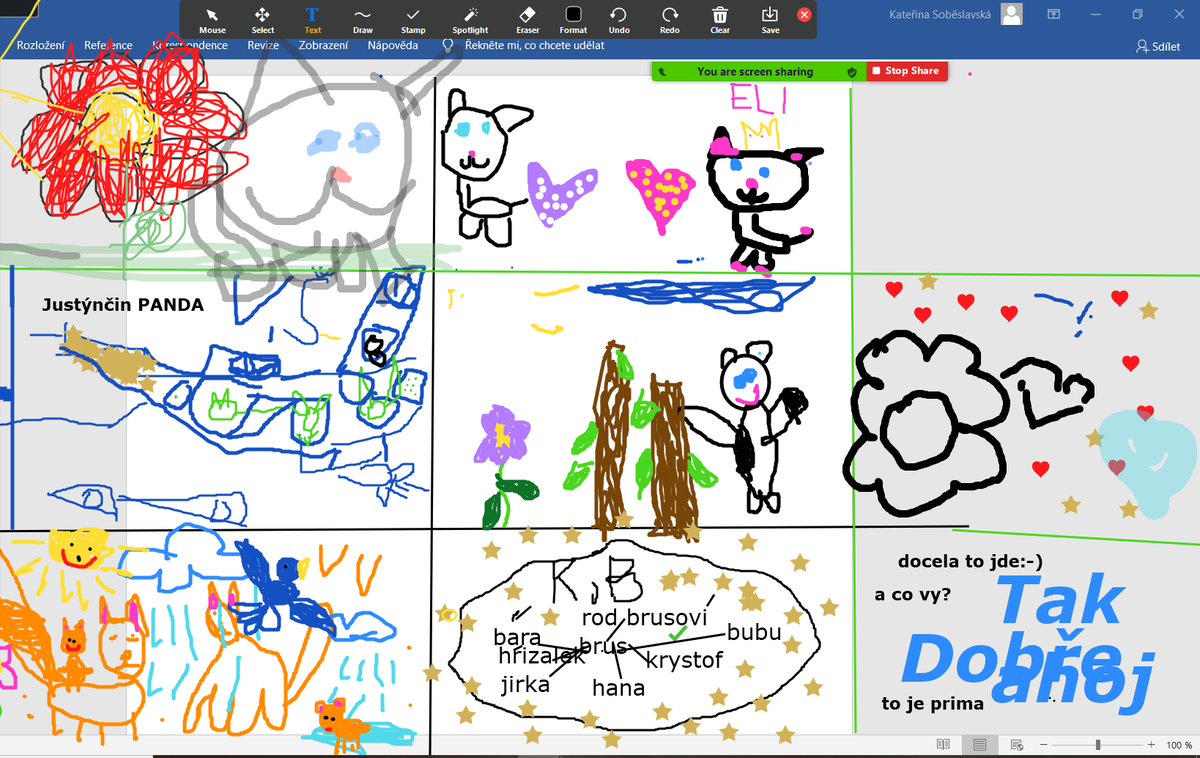Open the Stamp tool
Viewport: 1200px width, 758px height.
point(413,20)
